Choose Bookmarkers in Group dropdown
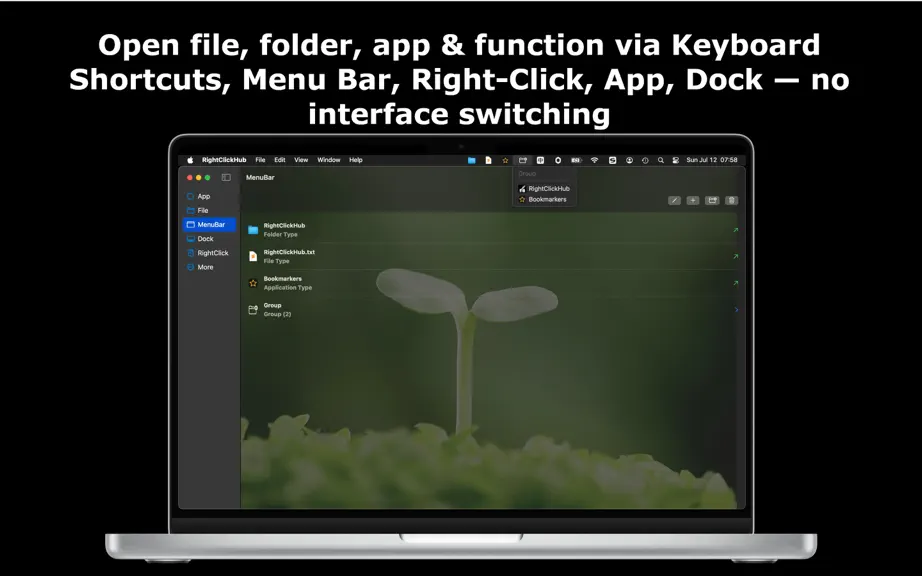 pos(544,199)
